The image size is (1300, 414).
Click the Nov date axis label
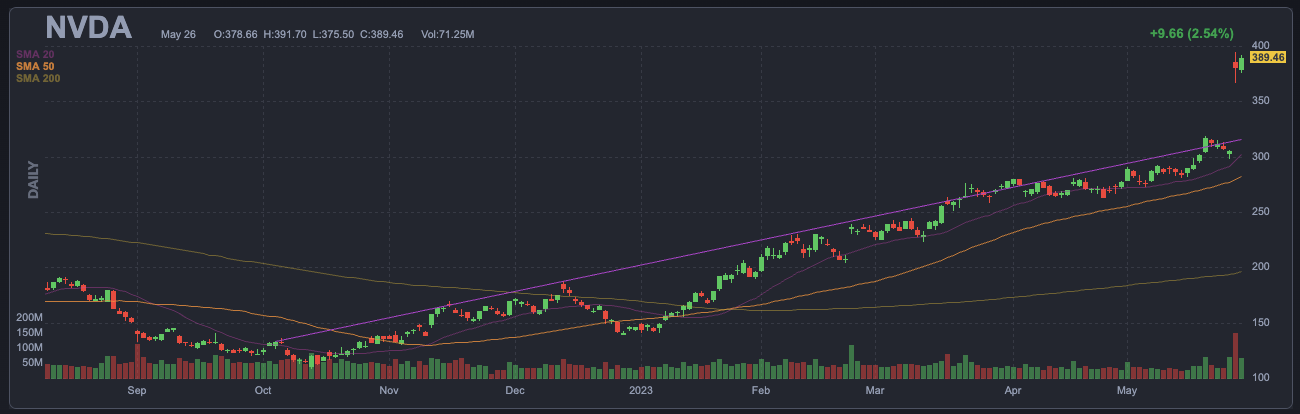[389, 391]
